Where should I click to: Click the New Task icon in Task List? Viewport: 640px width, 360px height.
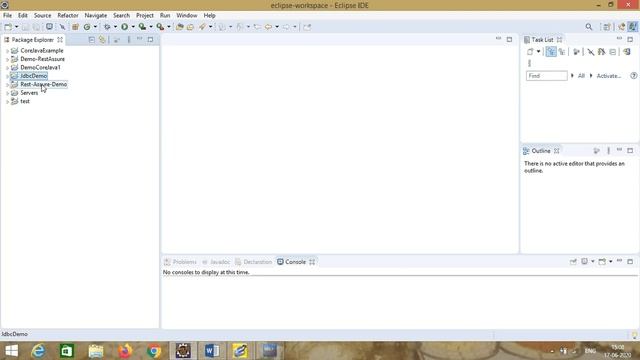530,52
